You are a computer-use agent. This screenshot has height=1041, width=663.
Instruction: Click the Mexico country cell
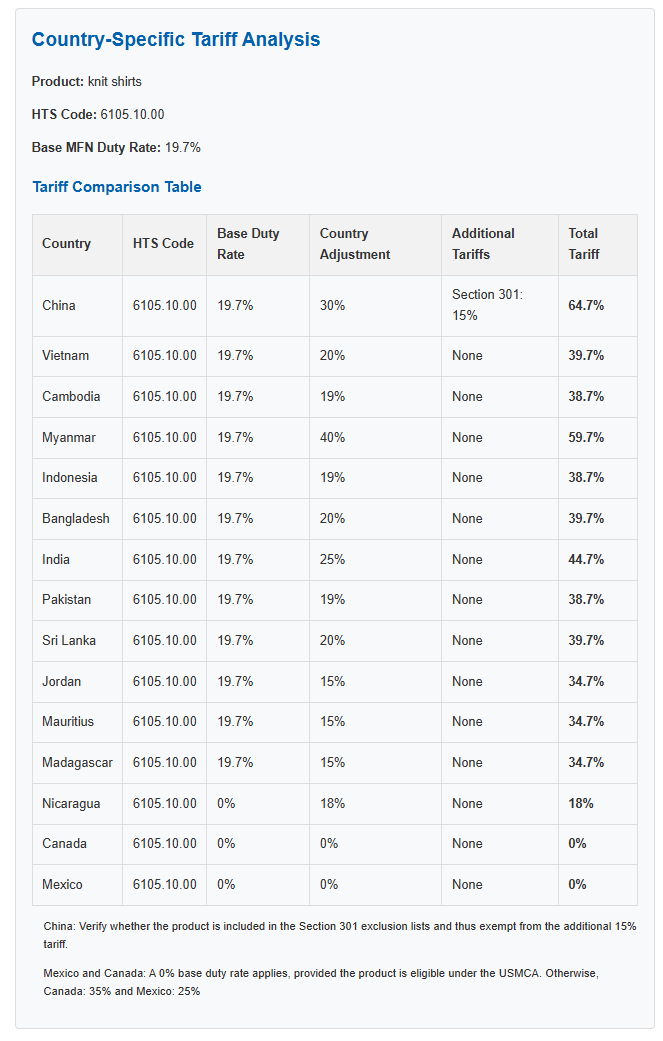point(78,885)
